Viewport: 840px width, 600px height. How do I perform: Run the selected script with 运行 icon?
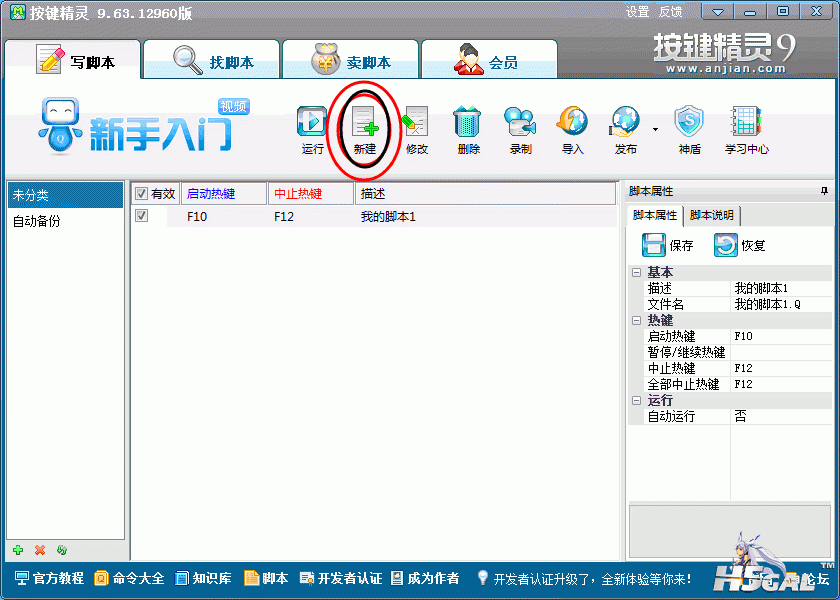point(312,130)
